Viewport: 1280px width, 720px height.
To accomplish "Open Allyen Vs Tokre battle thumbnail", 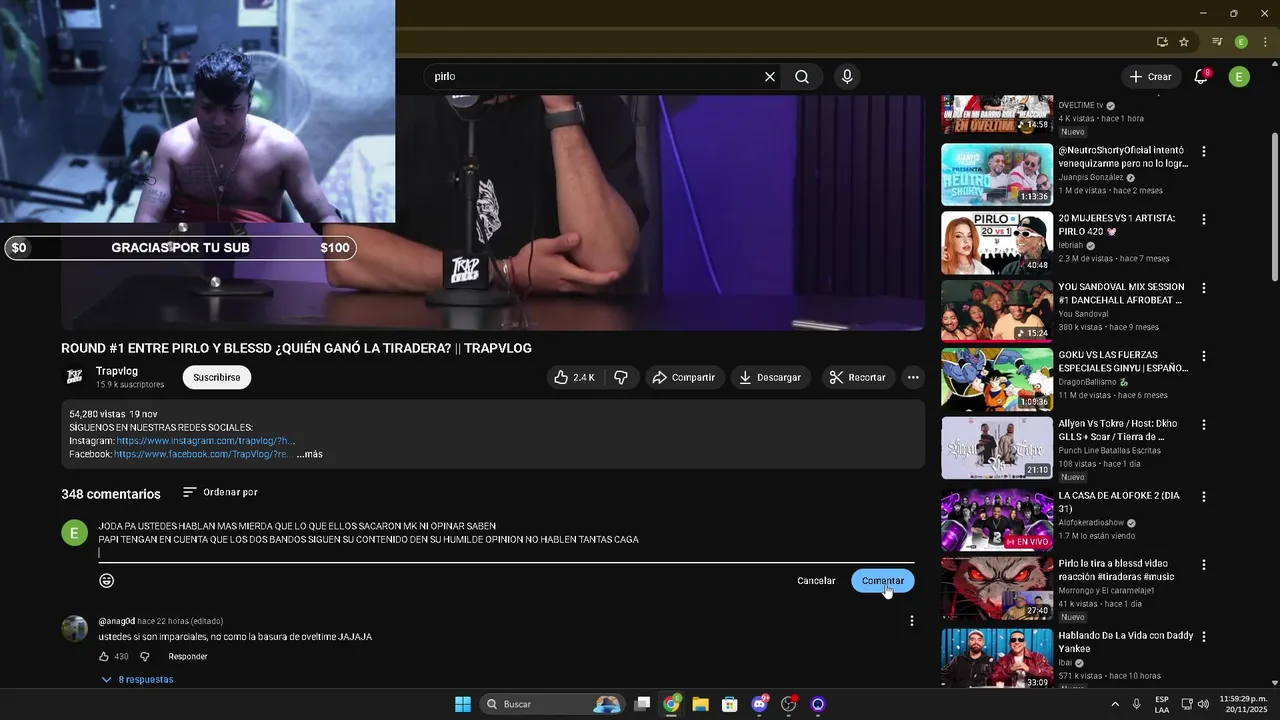I will (x=997, y=448).
